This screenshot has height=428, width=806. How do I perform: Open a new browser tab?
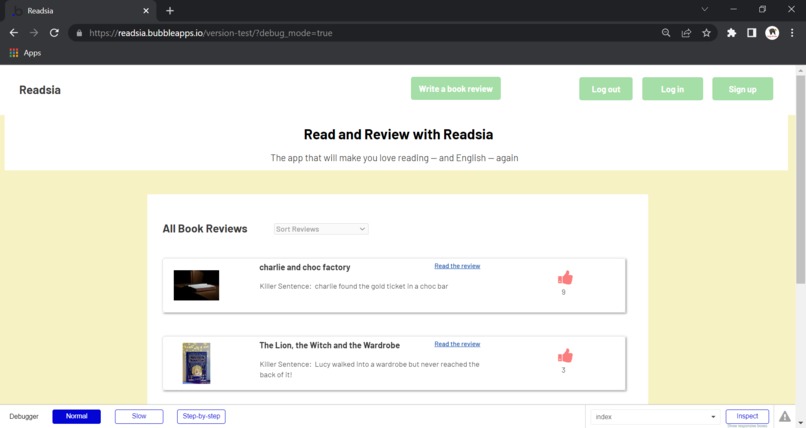pos(170,10)
